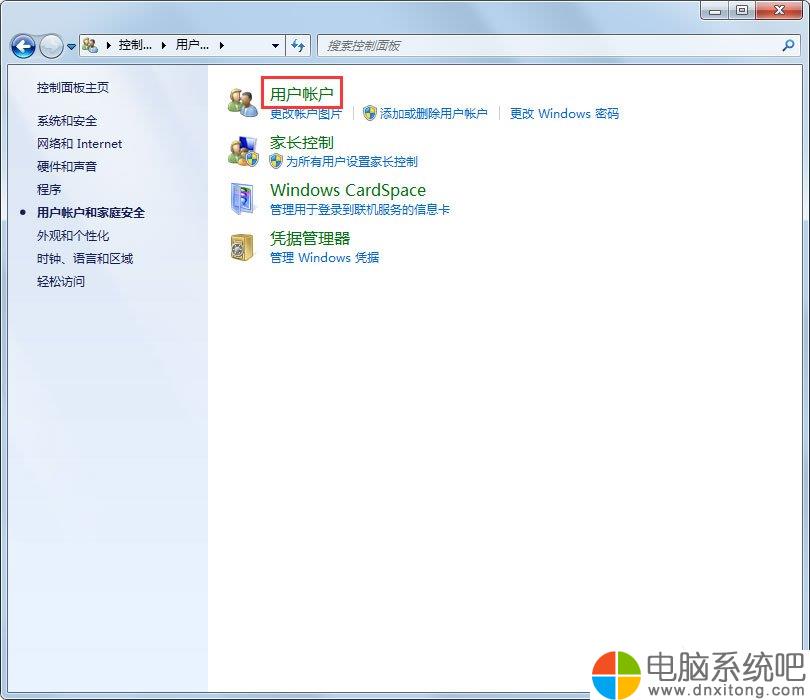This screenshot has height=700, width=810.
Task: Open the 家长控制 heading link
Action: pyautogui.click(x=302, y=142)
